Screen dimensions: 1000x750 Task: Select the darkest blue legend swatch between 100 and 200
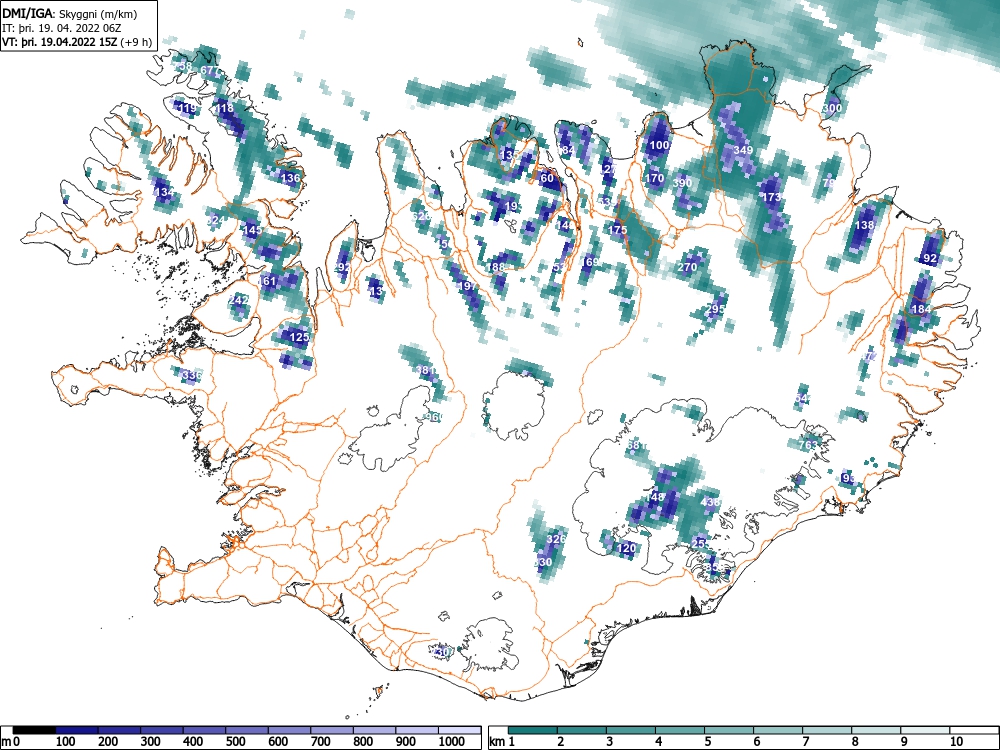77,730
